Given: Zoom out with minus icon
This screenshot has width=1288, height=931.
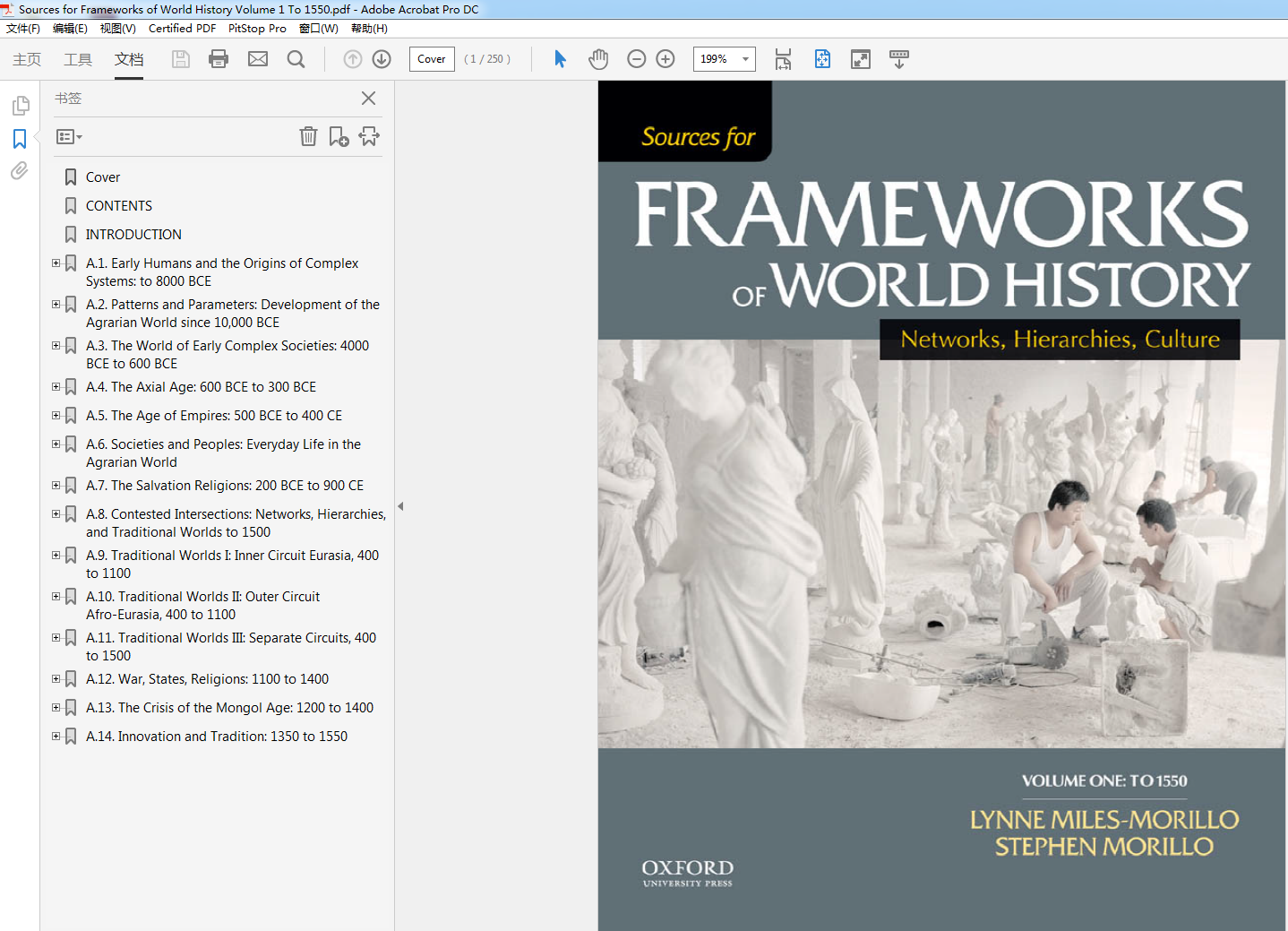Looking at the screenshot, I should tap(637, 59).
